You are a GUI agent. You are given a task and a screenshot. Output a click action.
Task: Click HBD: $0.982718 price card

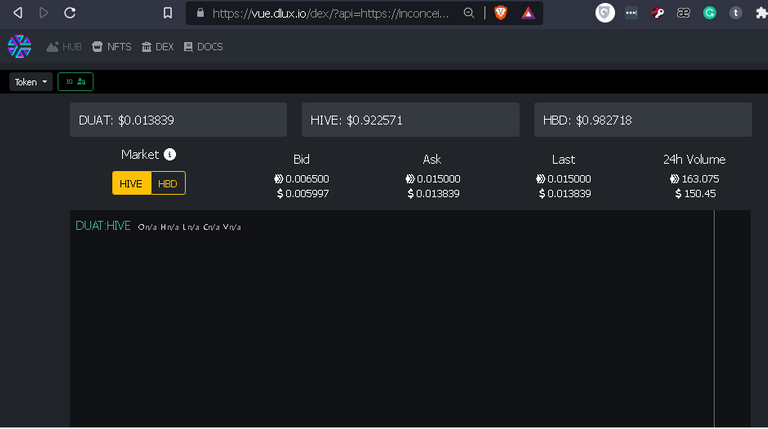643,120
